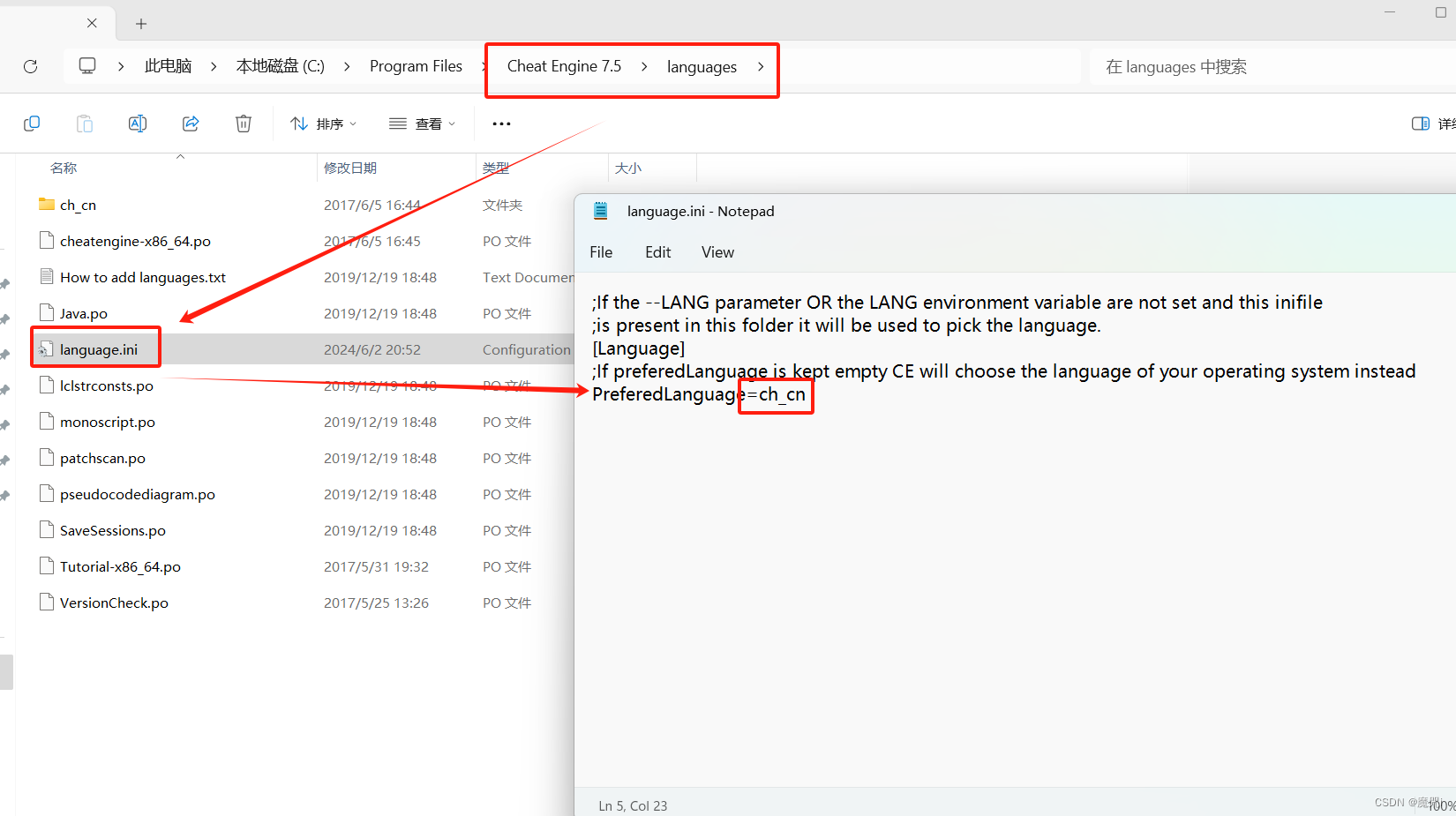Screen dimensions: 1456x816
Task: Click the cheatengine-x86_64.po file icon
Action: click(x=47, y=241)
